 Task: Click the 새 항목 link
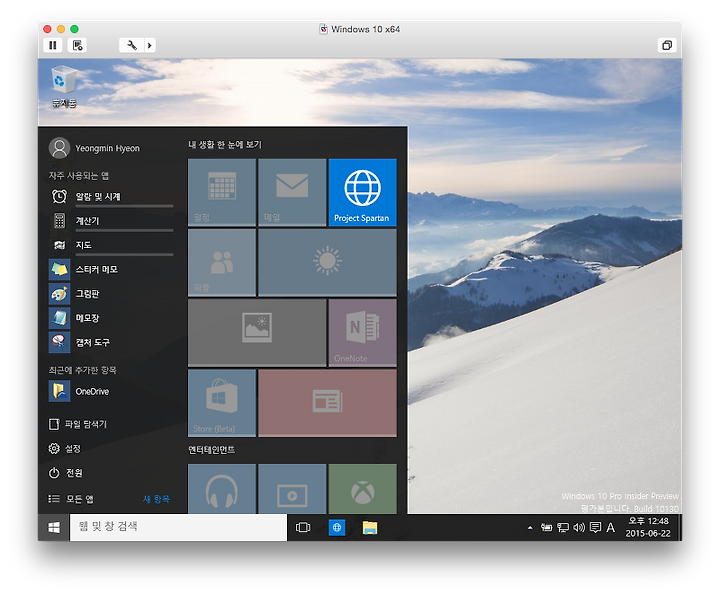tap(156, 499)
